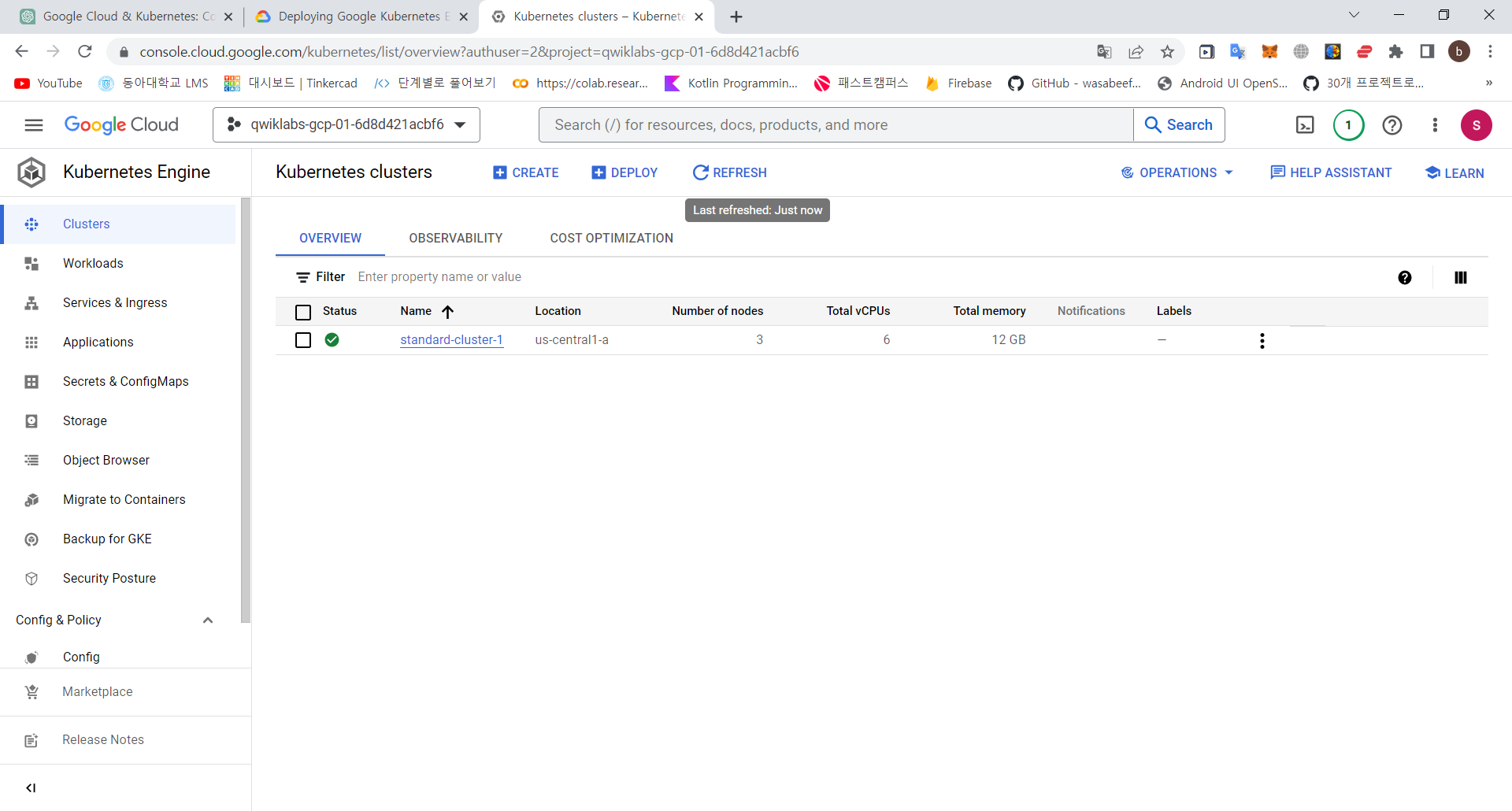Open the notifications badge showing 1

(1348, 125)
